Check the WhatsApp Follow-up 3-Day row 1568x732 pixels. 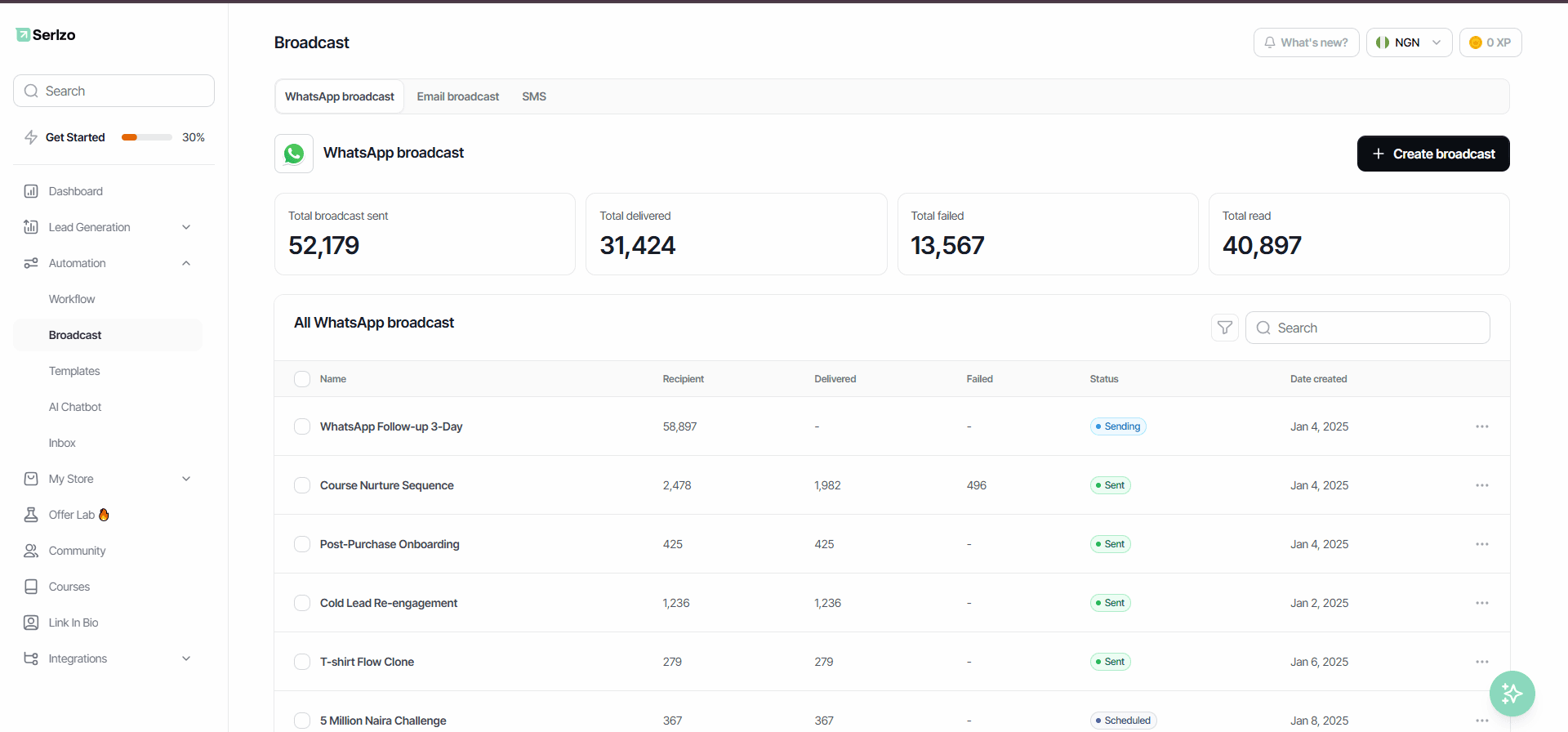click(x=302, y=426)
